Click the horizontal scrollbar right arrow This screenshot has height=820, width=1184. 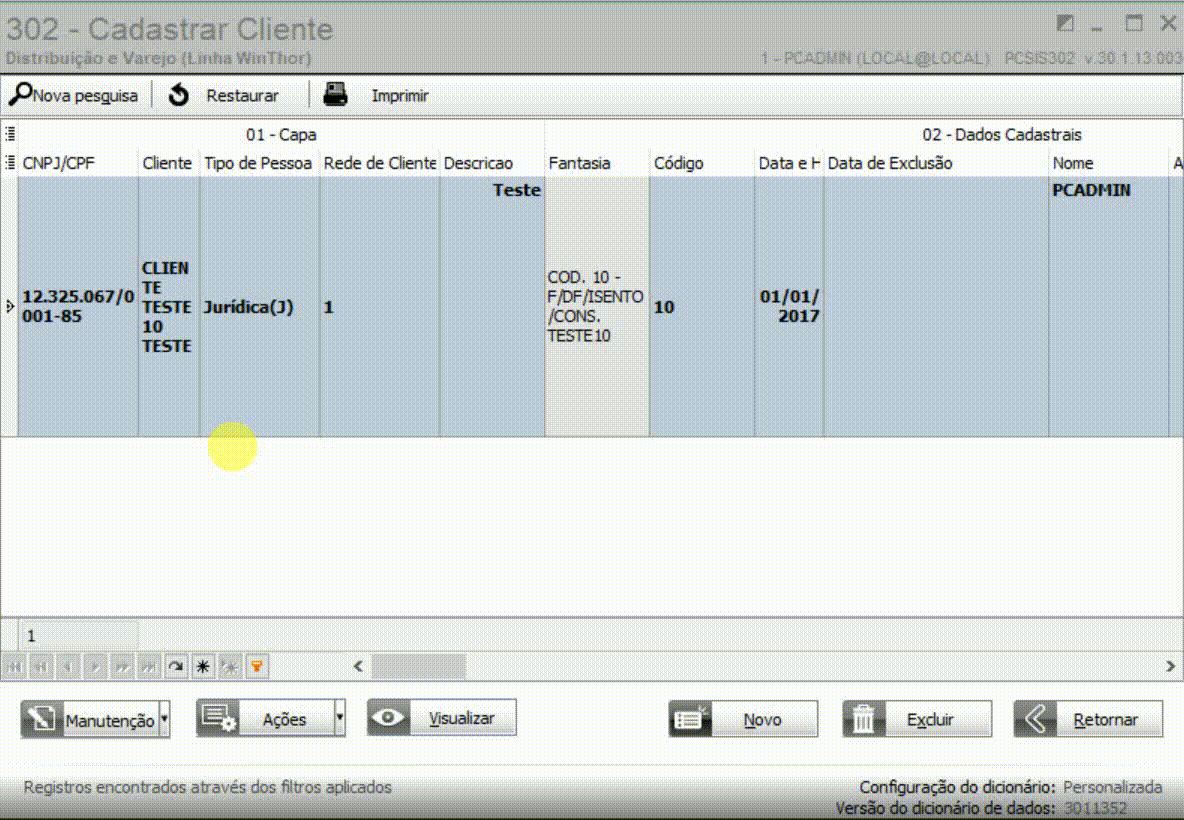tap(1170, 666)
